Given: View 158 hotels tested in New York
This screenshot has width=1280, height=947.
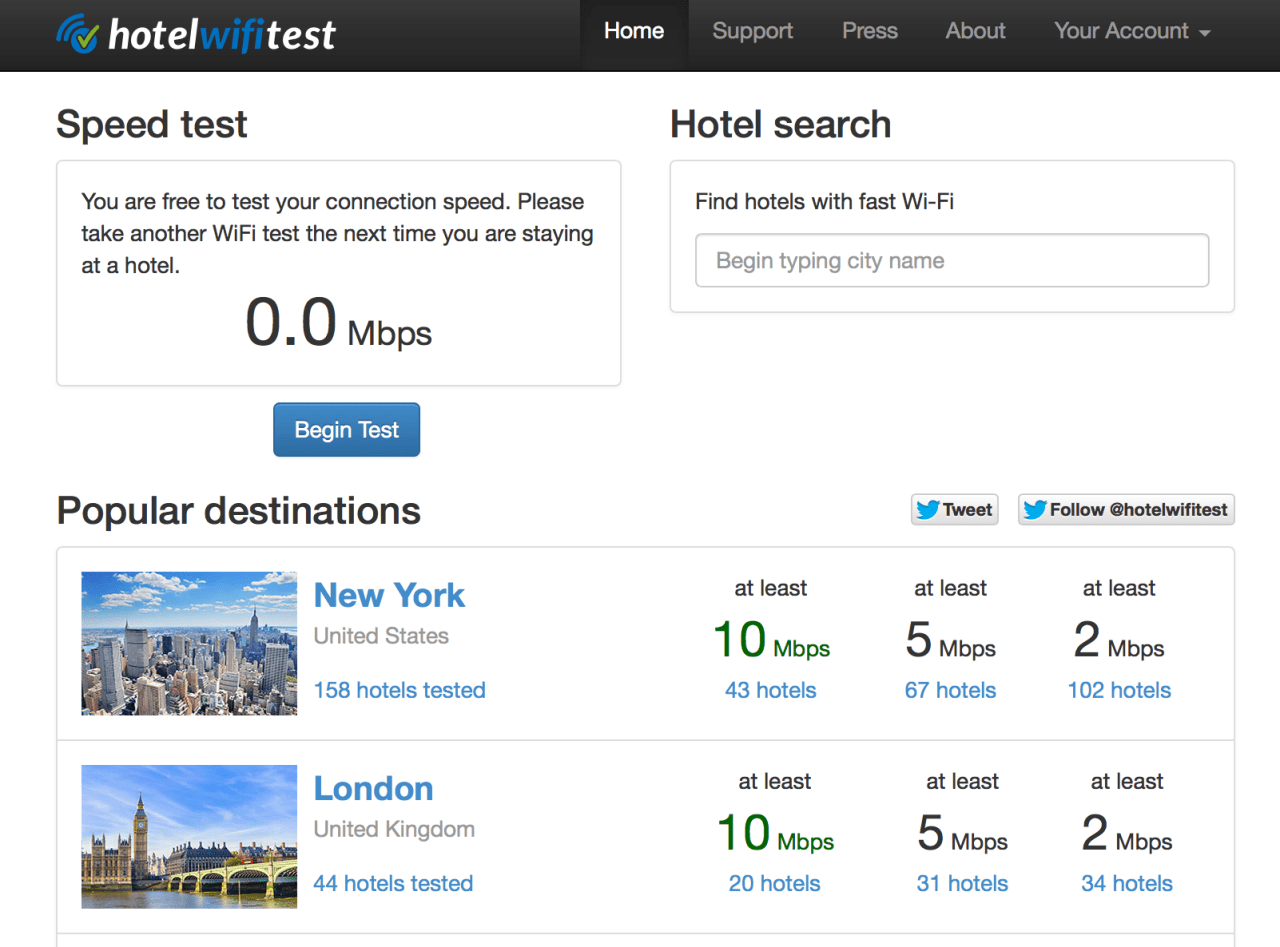Looking at the screenshot, I should pos(399,690).
